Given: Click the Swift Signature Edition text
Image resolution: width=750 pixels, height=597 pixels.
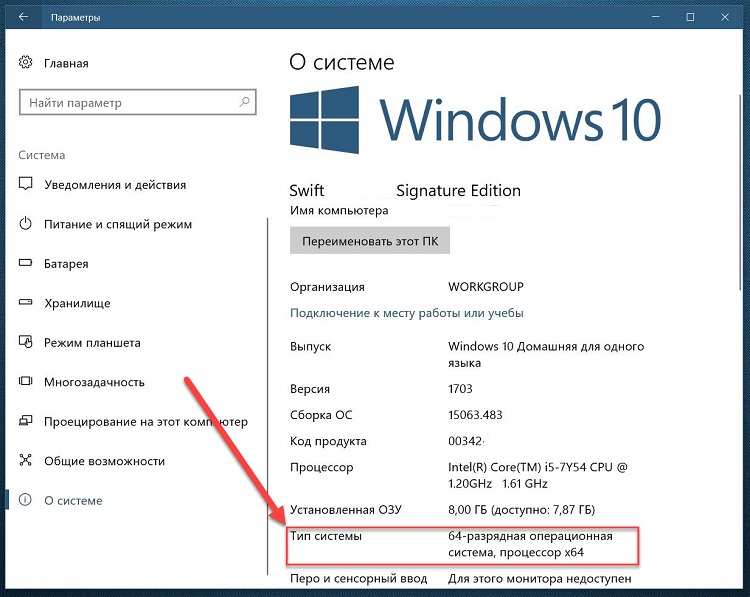Looking at the screenshot, I should (x=405, y=190).
